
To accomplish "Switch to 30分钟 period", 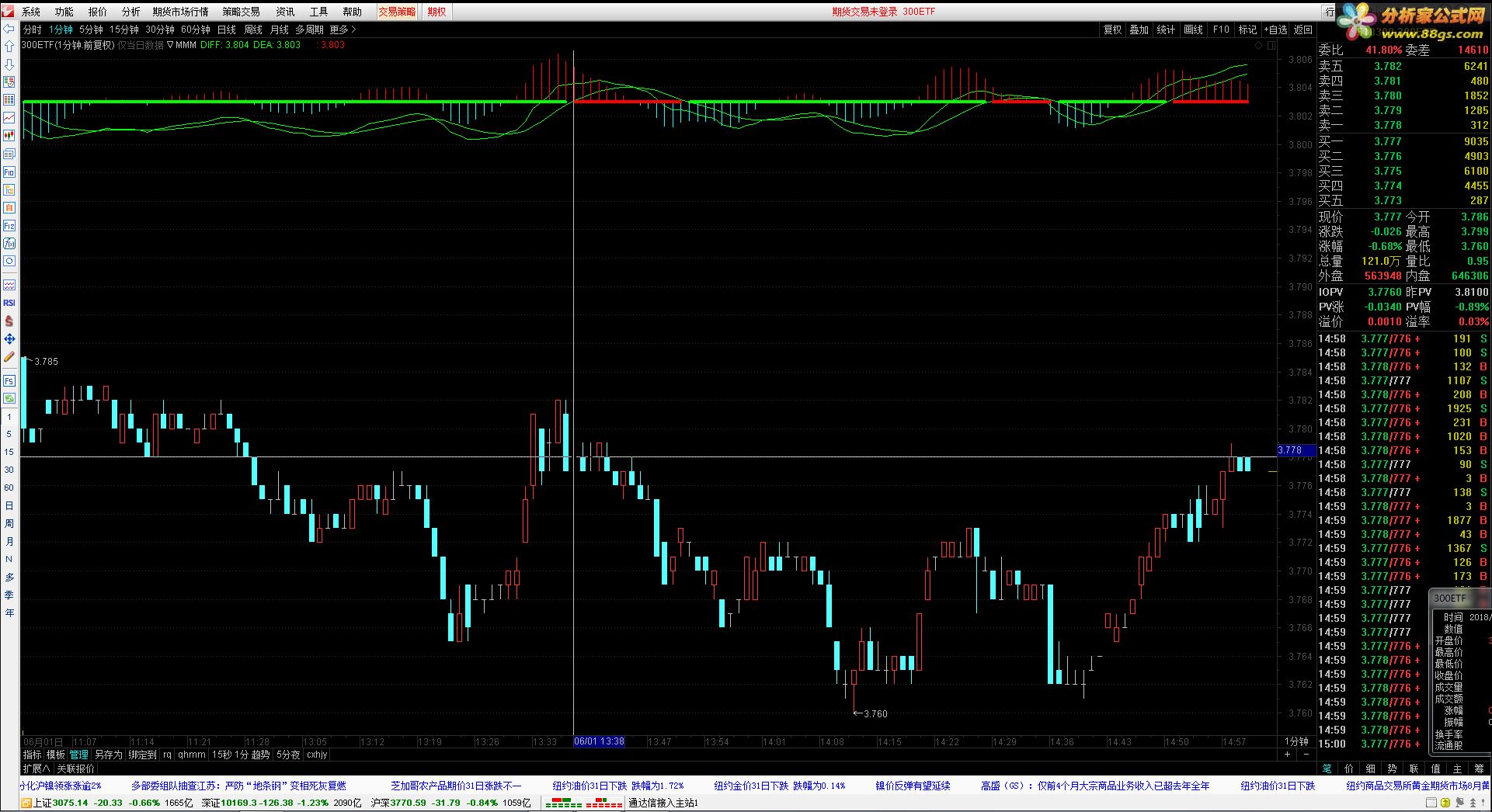I will pyautogui.click(x=160, y=29).
